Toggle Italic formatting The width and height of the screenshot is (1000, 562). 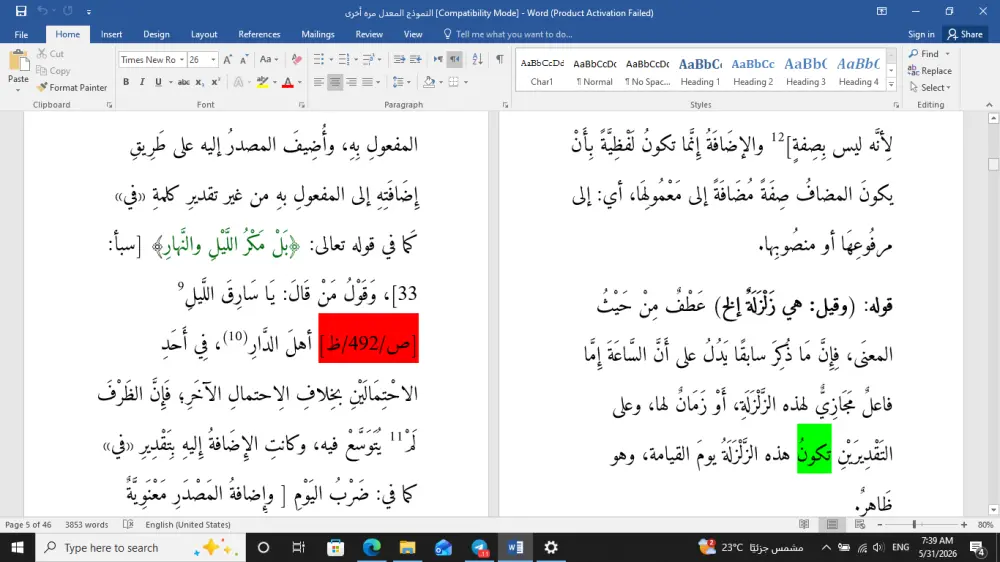coord(142,82)
